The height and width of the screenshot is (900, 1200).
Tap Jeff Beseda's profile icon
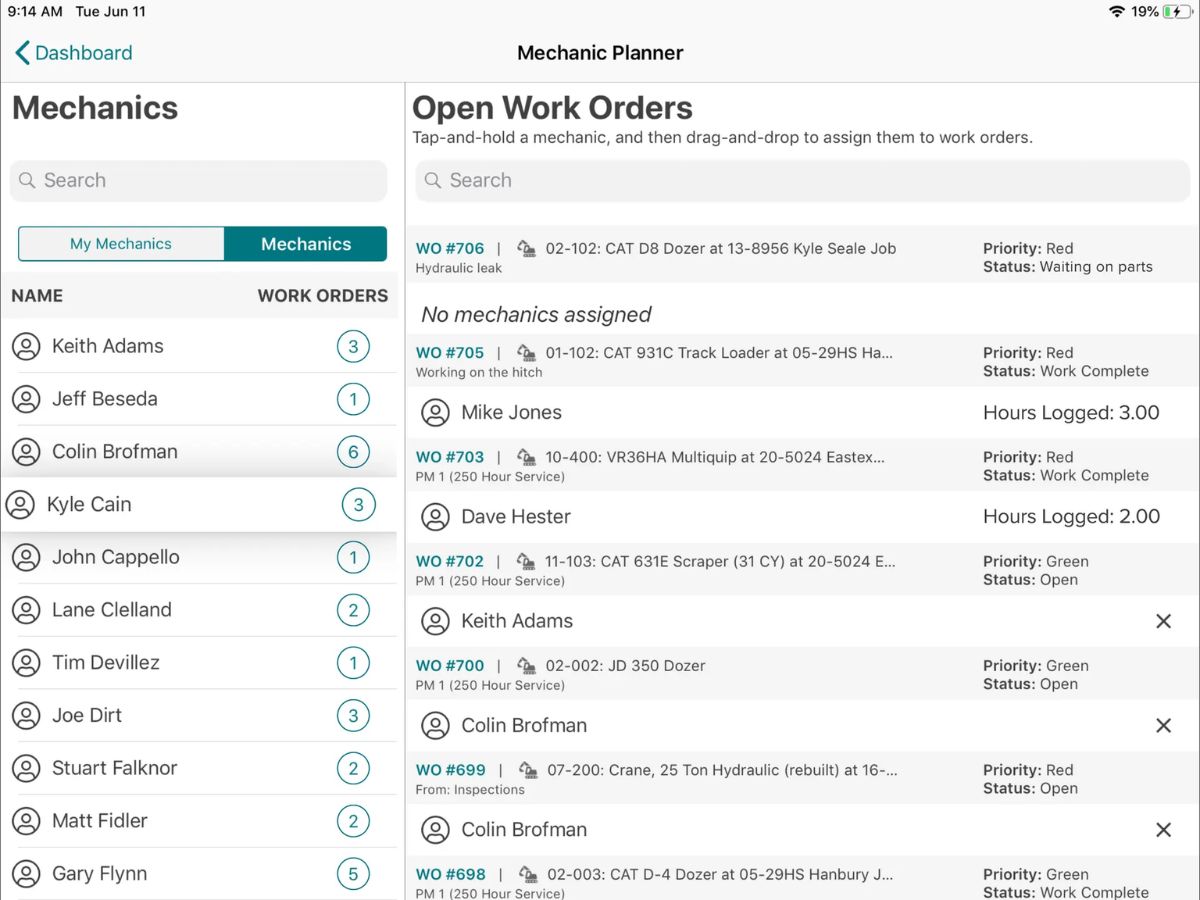pos(26,399)
